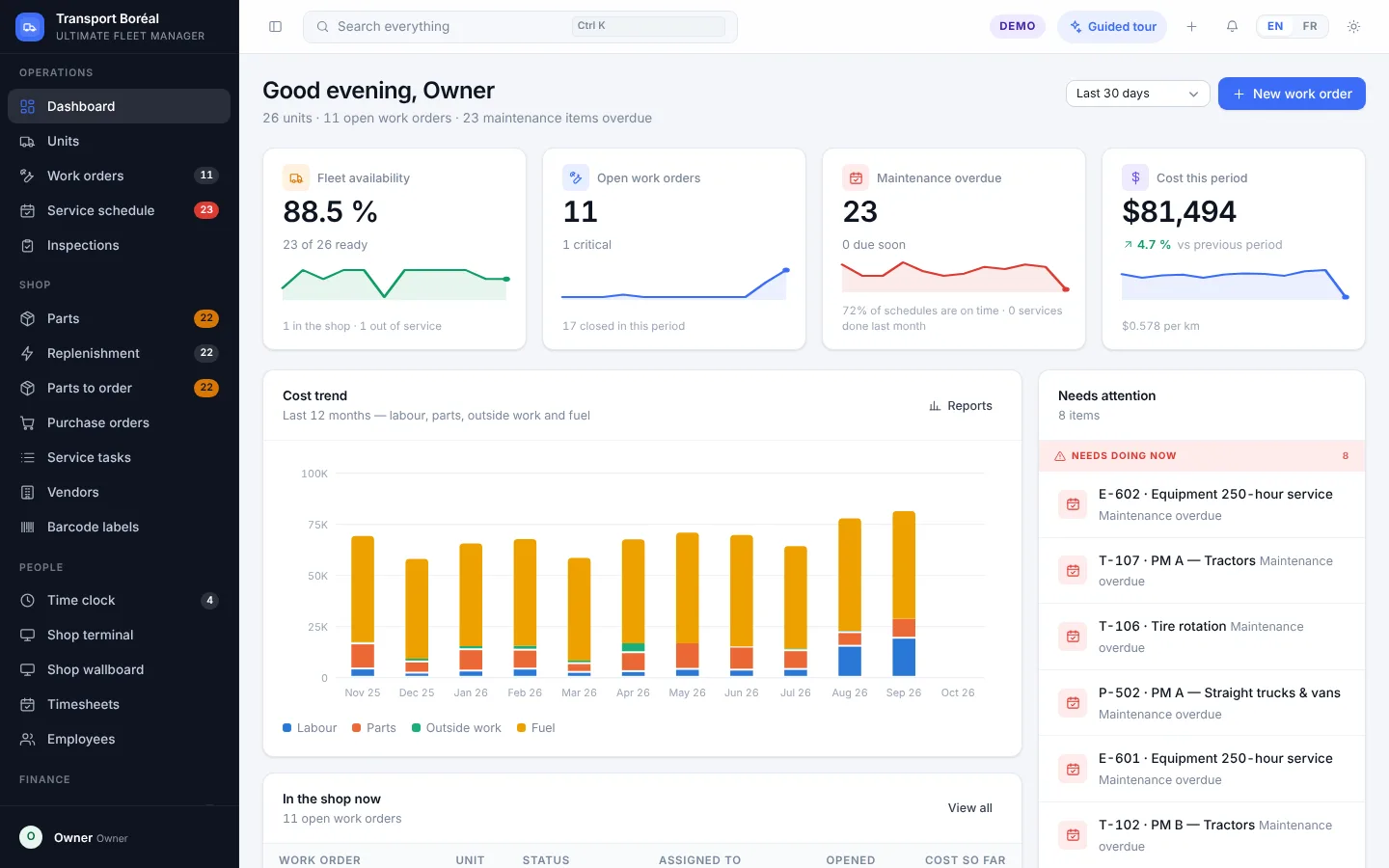Open the Last 30 days dropdown
This screenshot has width=1389, height=868.
(1137, 94)
